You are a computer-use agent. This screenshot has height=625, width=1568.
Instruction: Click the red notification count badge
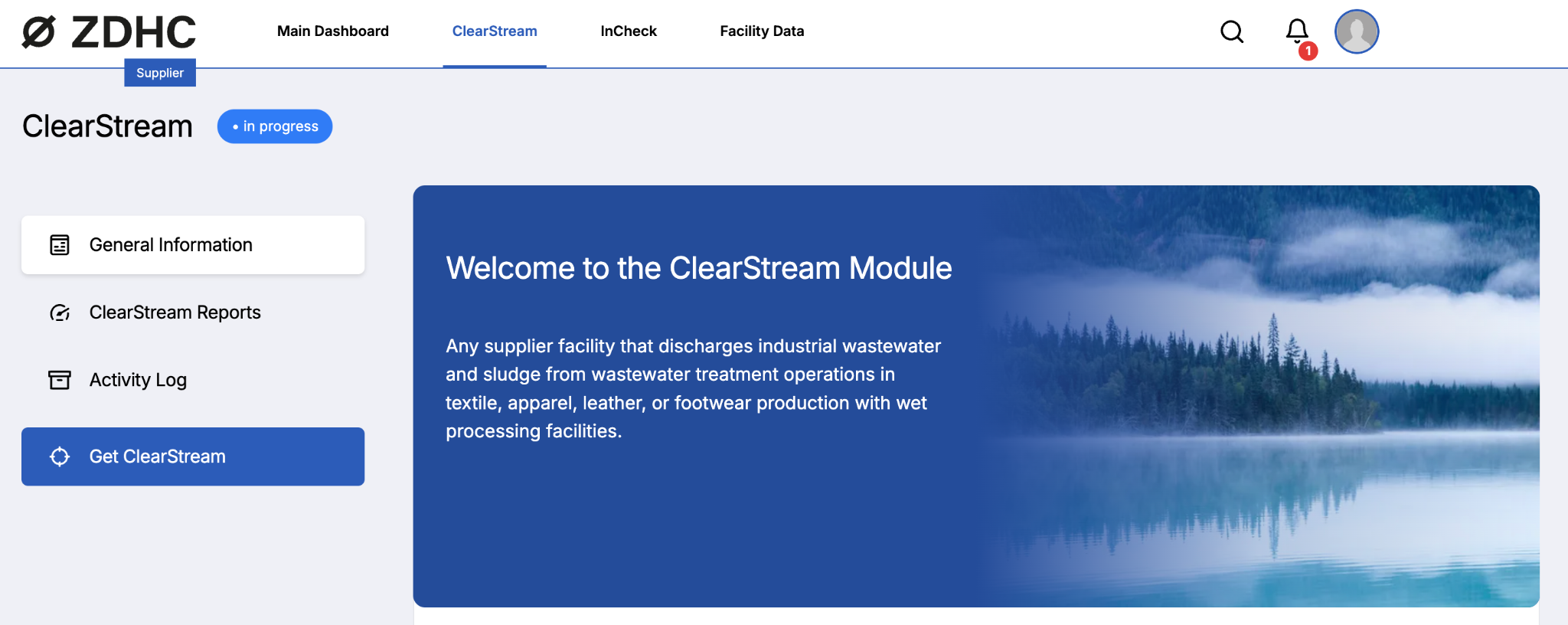coord(1308,51)
